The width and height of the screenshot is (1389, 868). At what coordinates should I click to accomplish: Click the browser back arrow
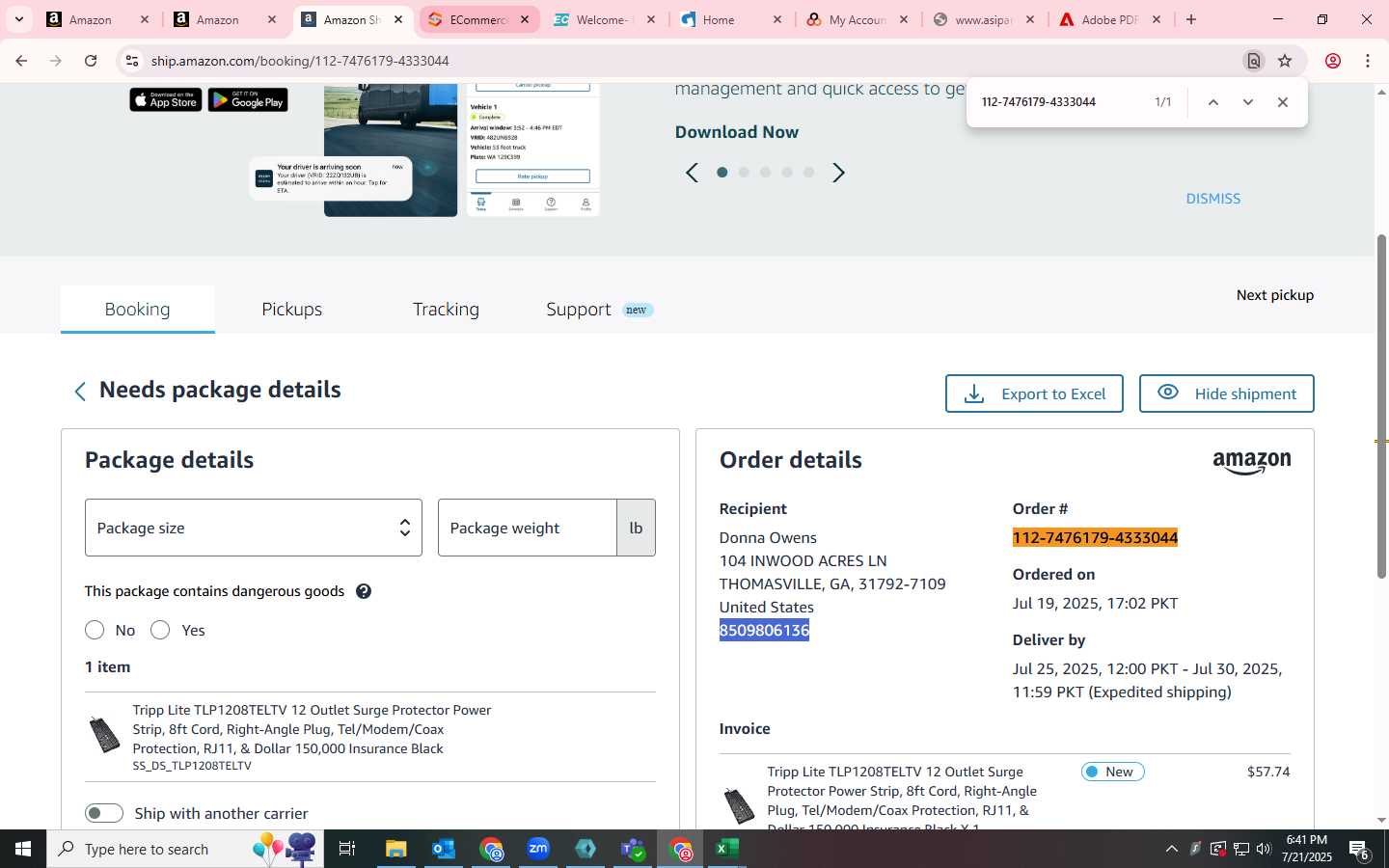21,61
